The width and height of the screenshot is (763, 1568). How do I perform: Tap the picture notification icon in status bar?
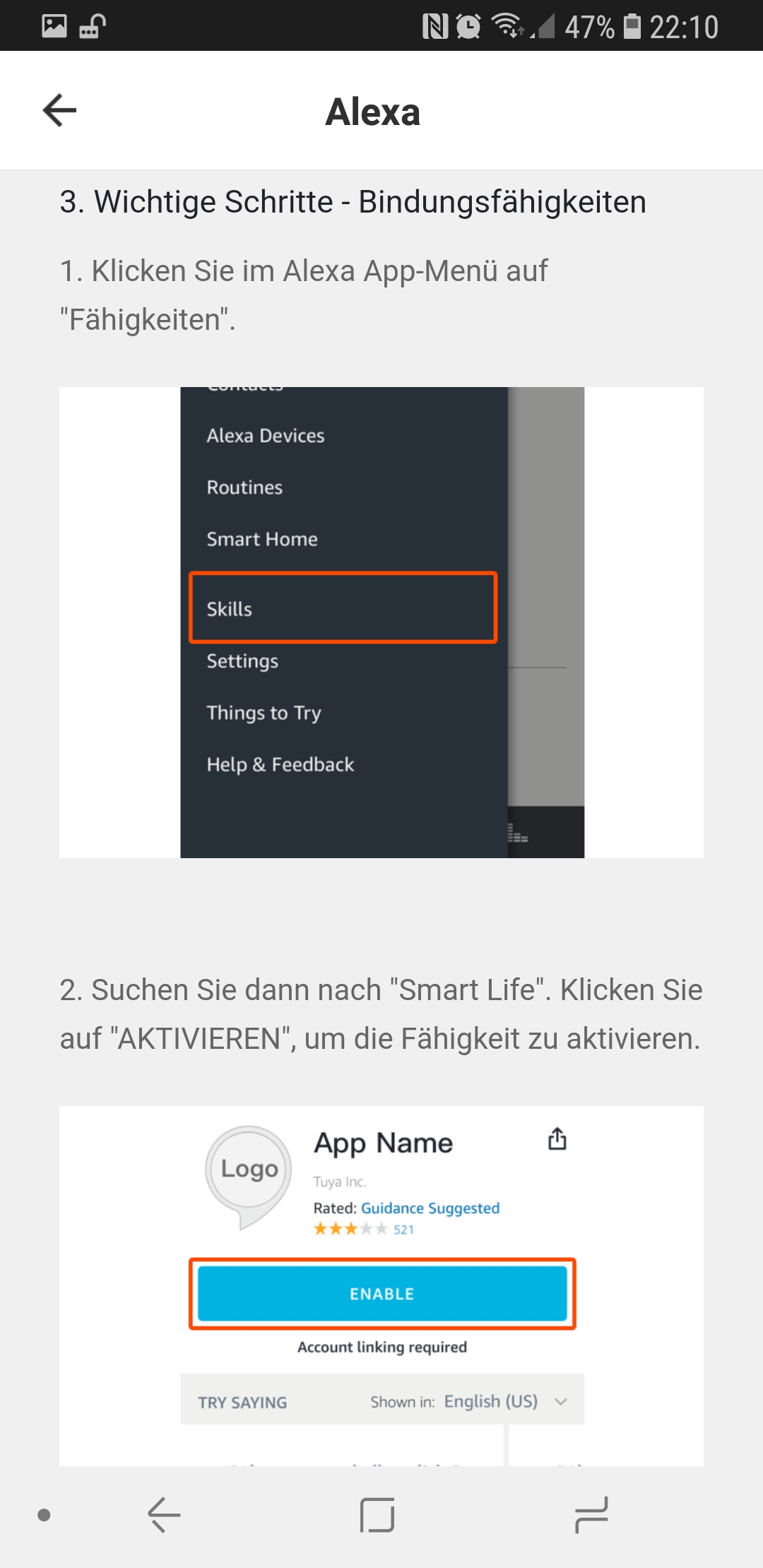pos(54,26)
